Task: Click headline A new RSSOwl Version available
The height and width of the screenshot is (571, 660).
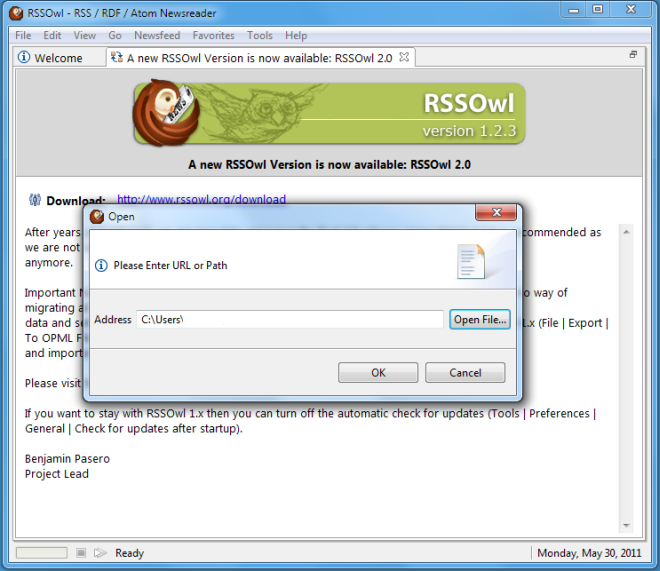Action: 329,165
